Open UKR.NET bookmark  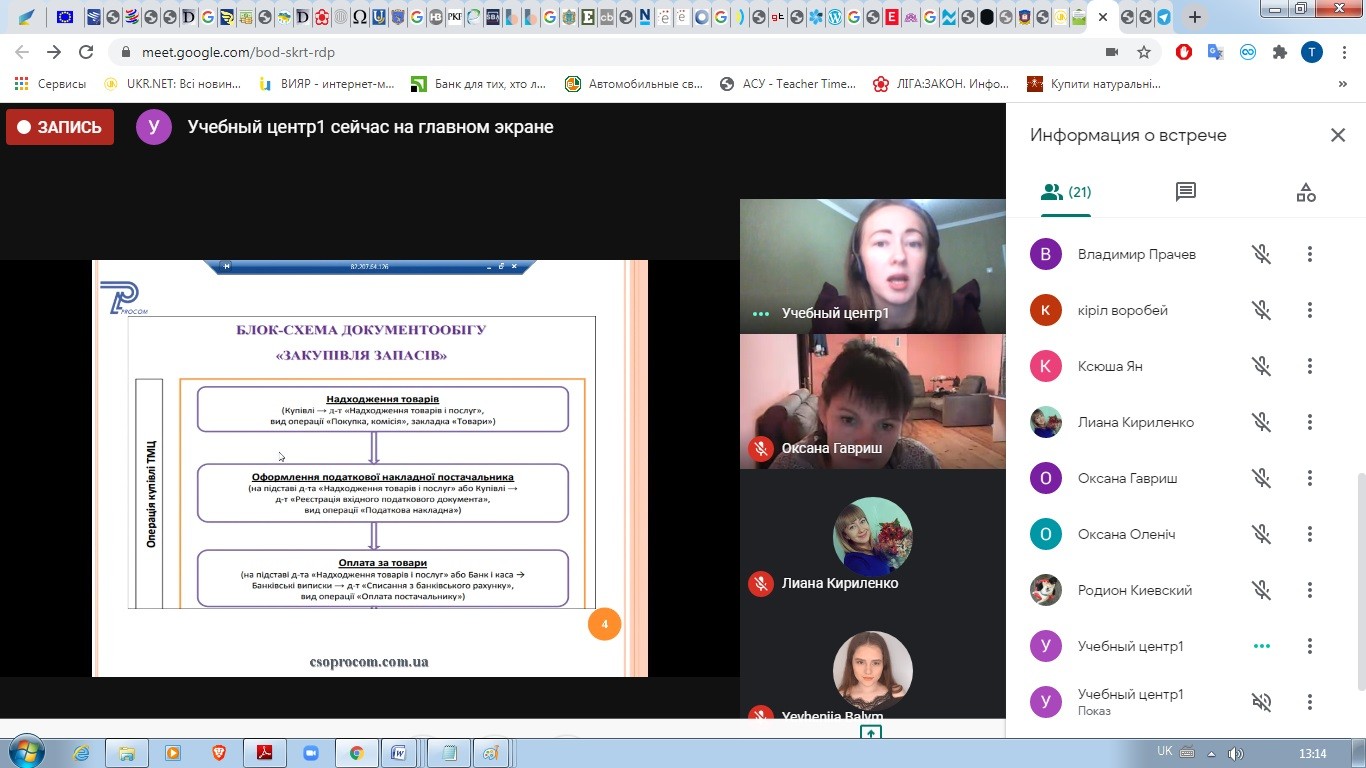(171, 84)
